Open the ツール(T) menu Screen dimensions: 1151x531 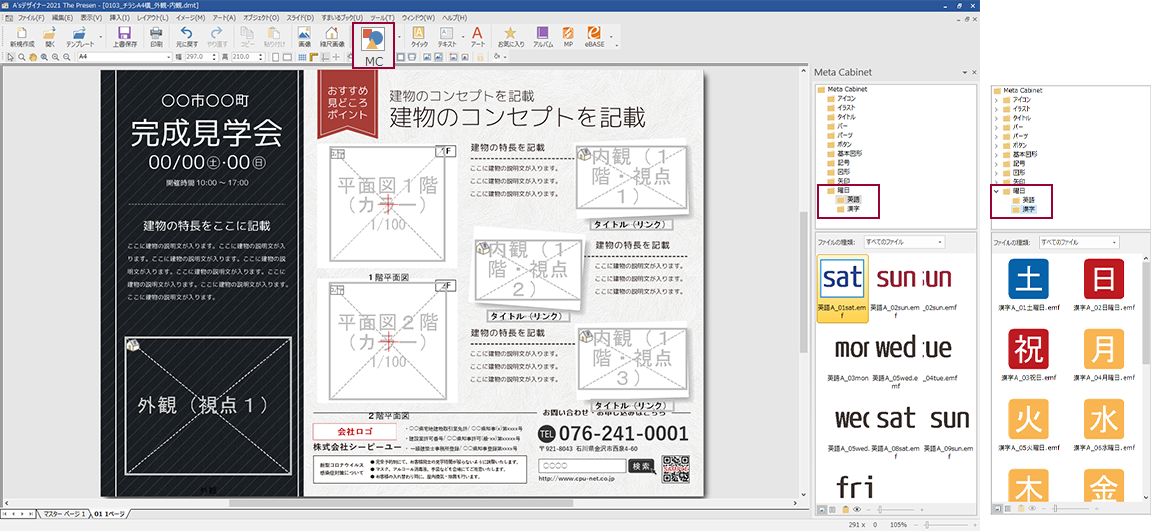click(382, 17)
